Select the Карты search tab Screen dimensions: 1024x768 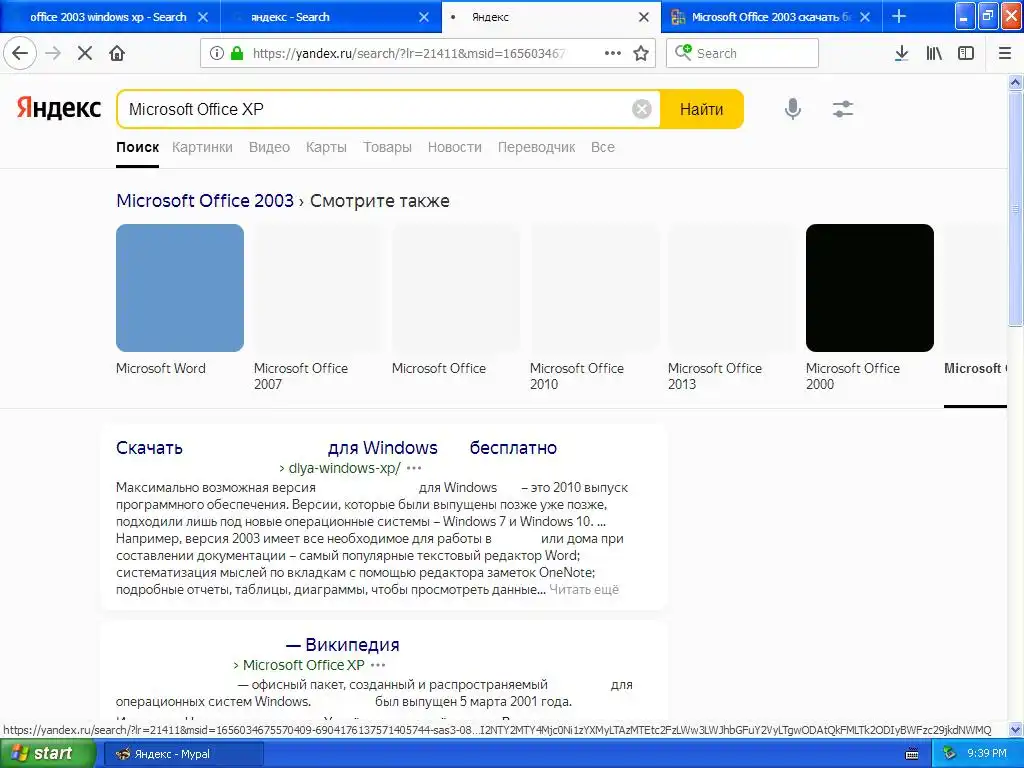click(326, 147)
